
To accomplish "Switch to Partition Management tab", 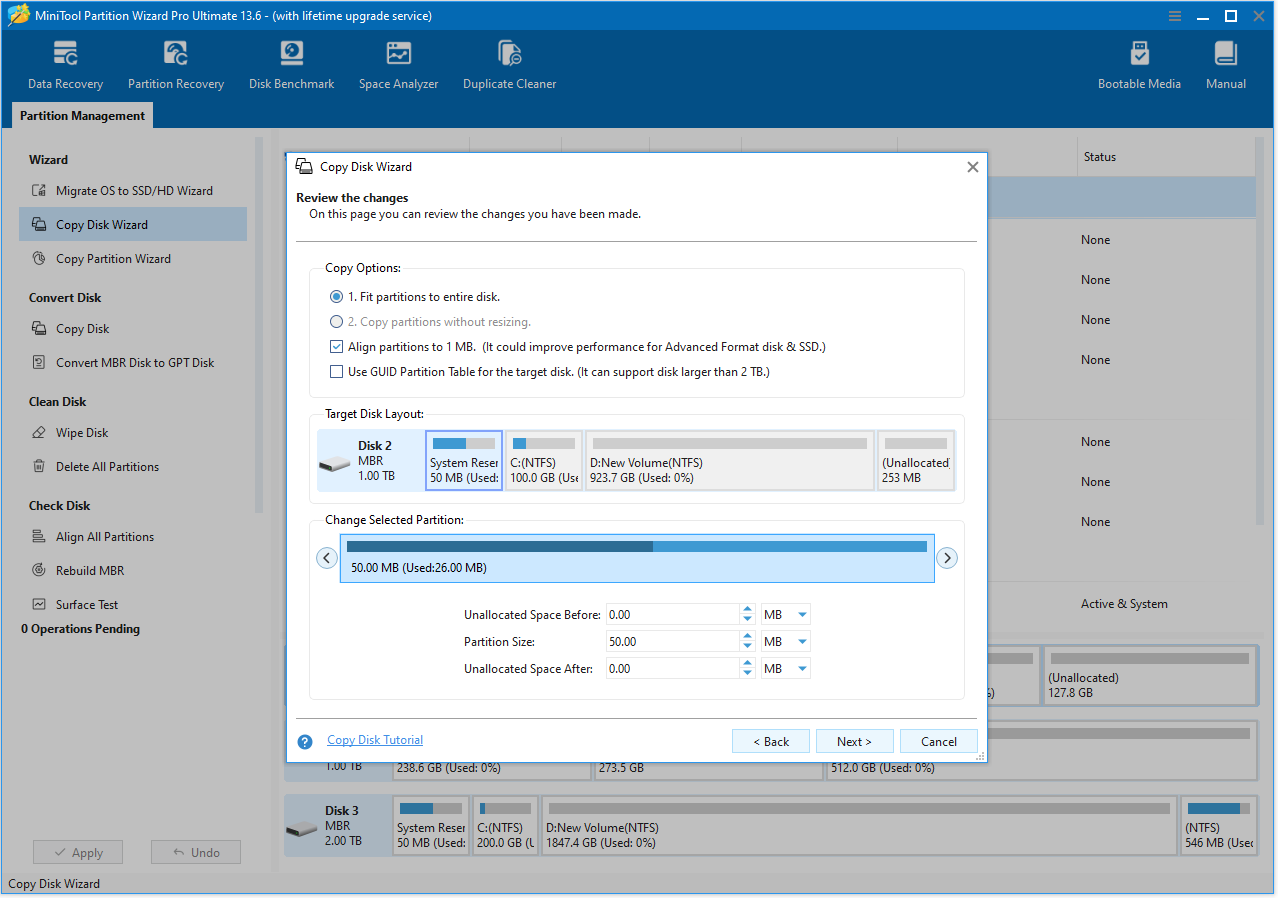I will [x=82, y=116].
